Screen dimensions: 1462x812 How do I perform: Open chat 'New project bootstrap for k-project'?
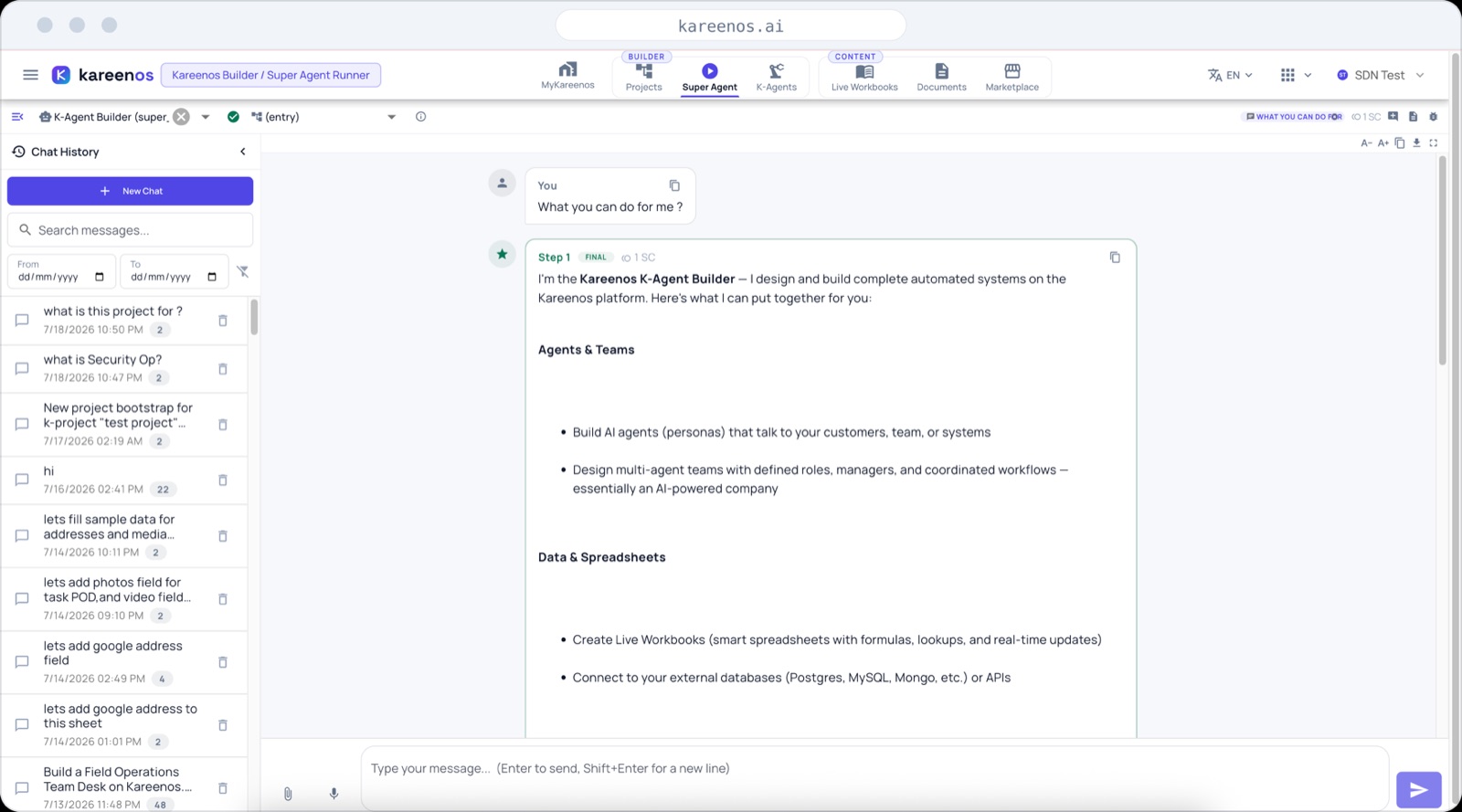tap(123, 425)
